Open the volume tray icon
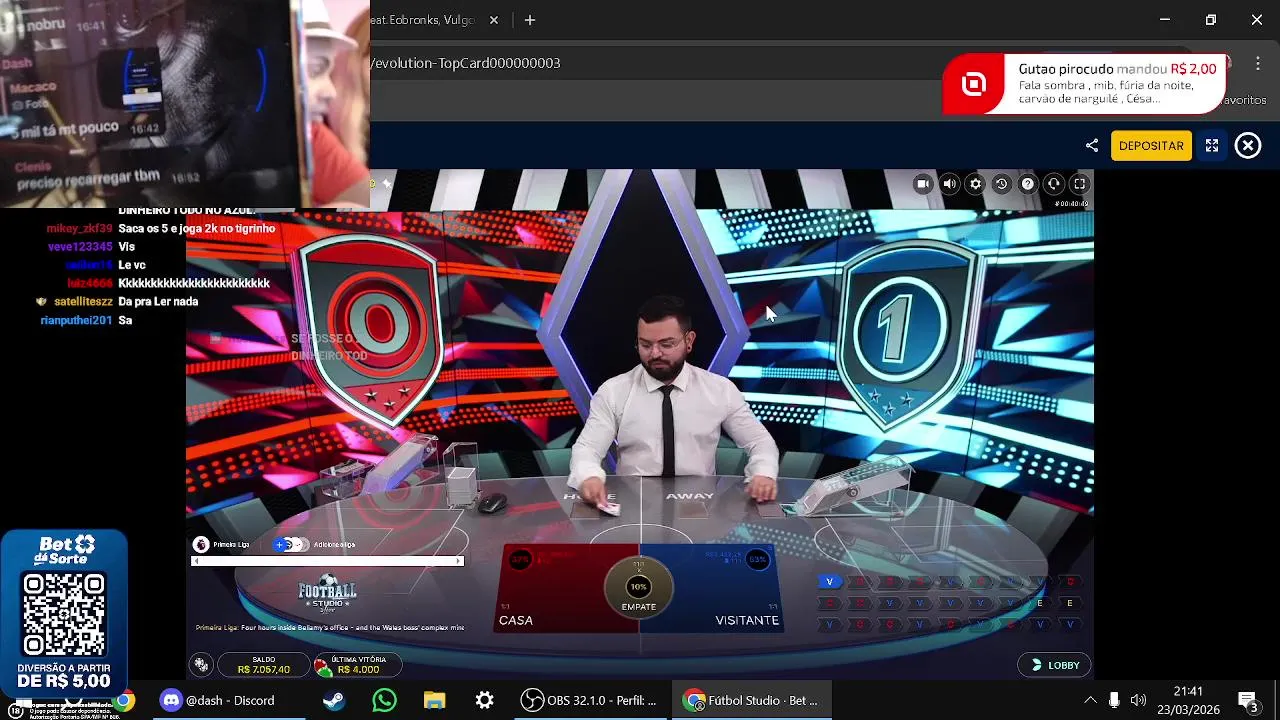The image size is (1280, 720). 1138,701
